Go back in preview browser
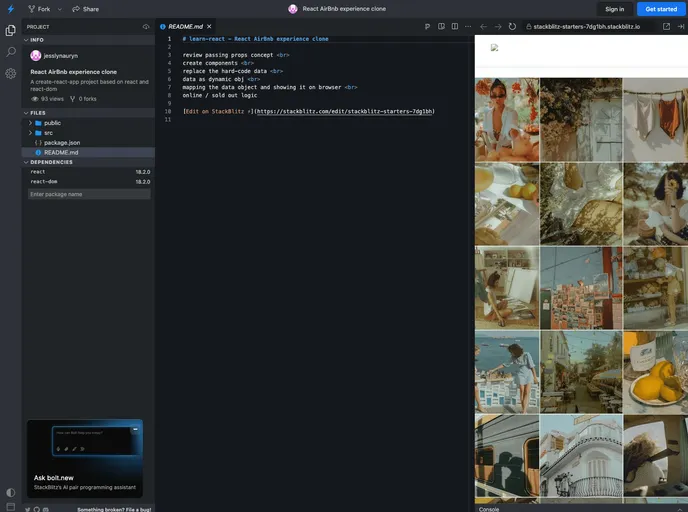Screen dimensions: 688x512 (484, 27)
